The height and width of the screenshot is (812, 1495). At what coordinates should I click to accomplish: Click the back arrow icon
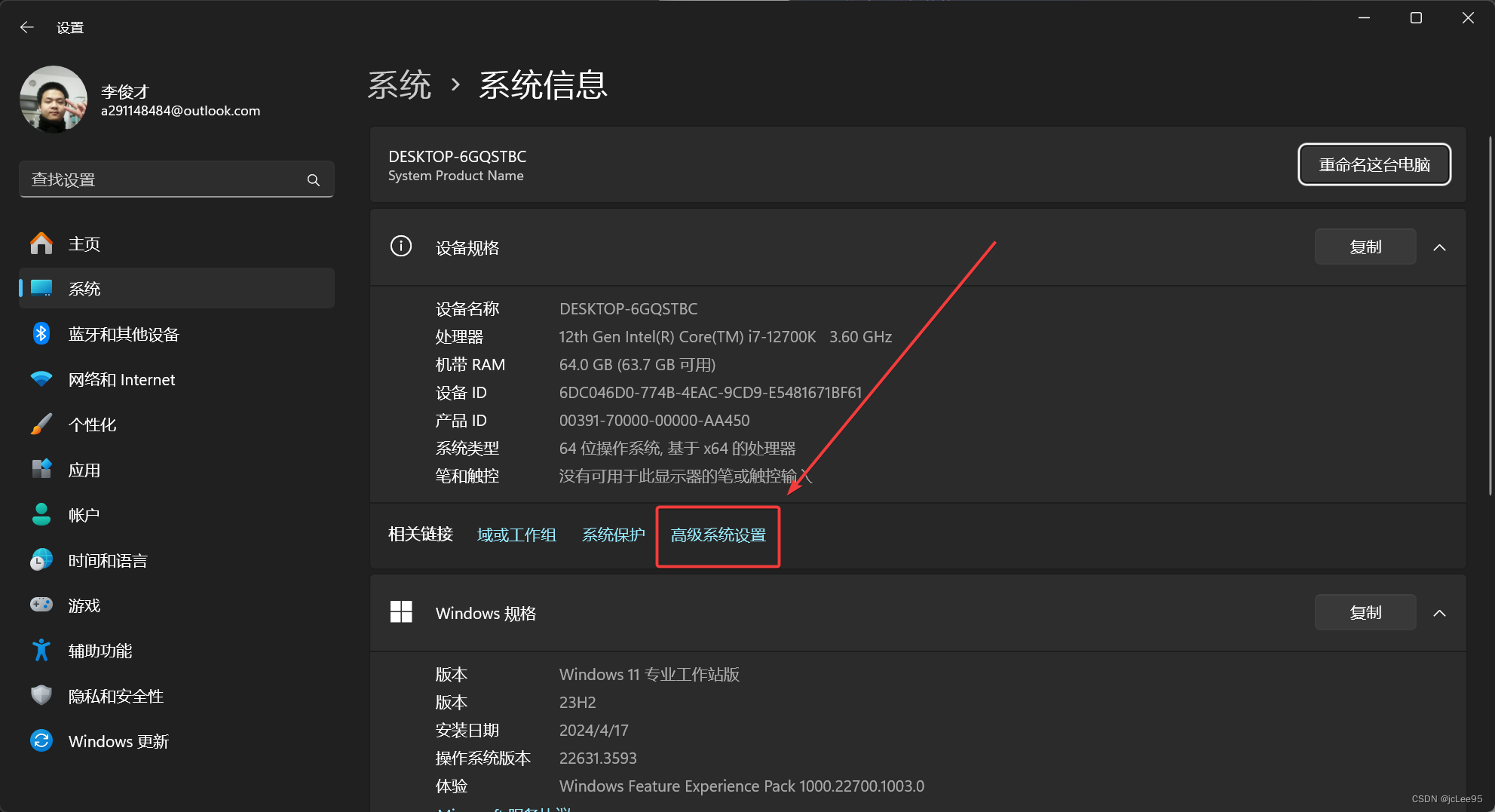tap(27, 27)
